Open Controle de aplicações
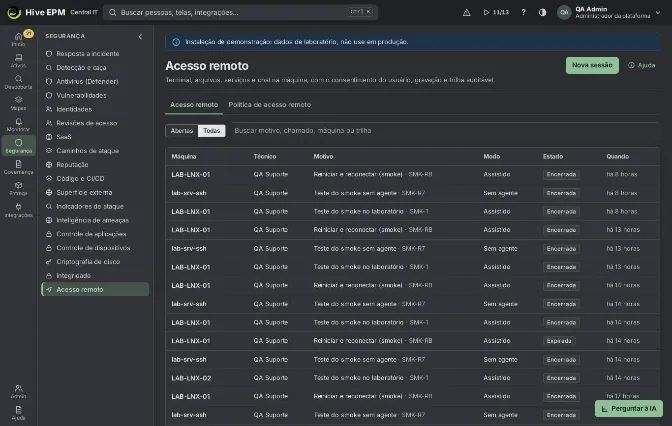The image size is (672, 426). 94,234
